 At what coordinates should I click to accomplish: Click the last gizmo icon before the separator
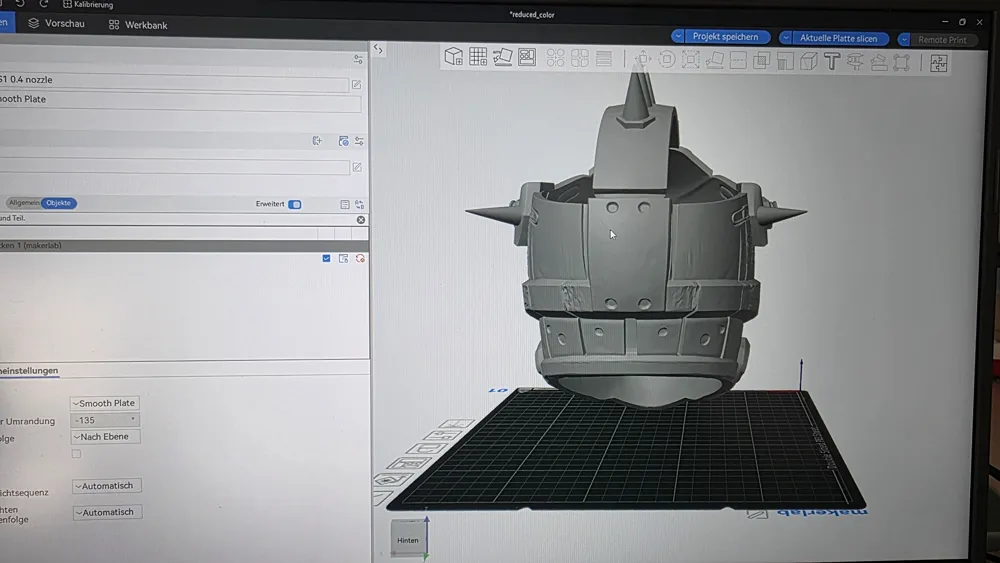[x=902, y=62]
